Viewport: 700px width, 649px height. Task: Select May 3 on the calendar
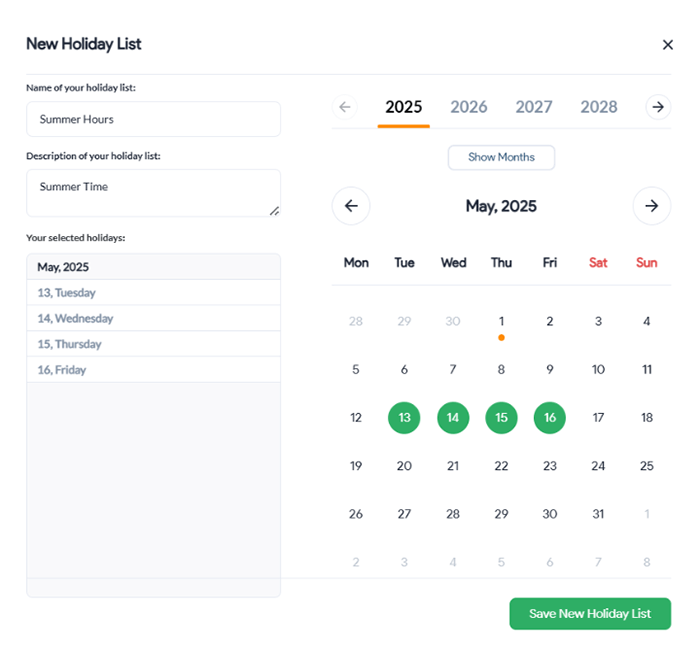coord(598,321)
